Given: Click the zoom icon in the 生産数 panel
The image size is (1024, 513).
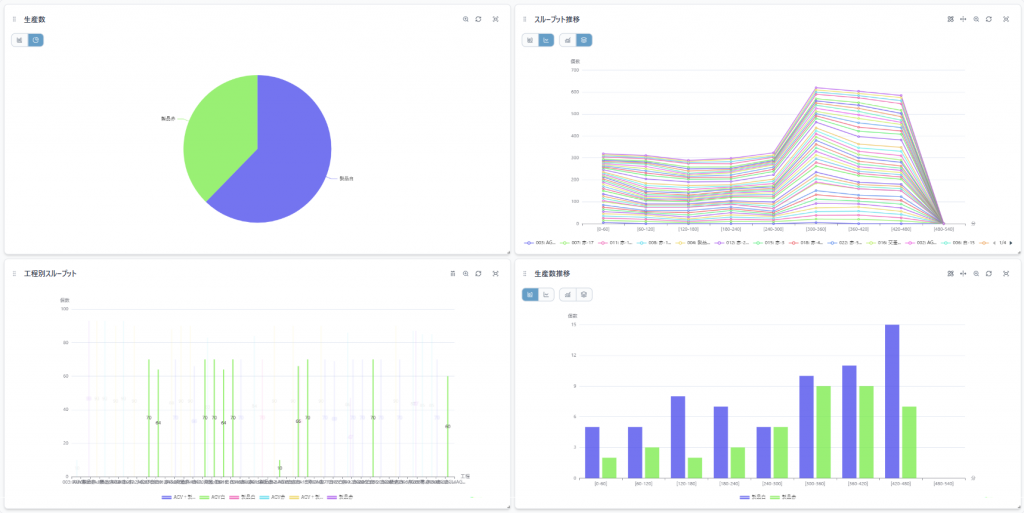Looking at the screenshot, I should click(x=466, y=20).
